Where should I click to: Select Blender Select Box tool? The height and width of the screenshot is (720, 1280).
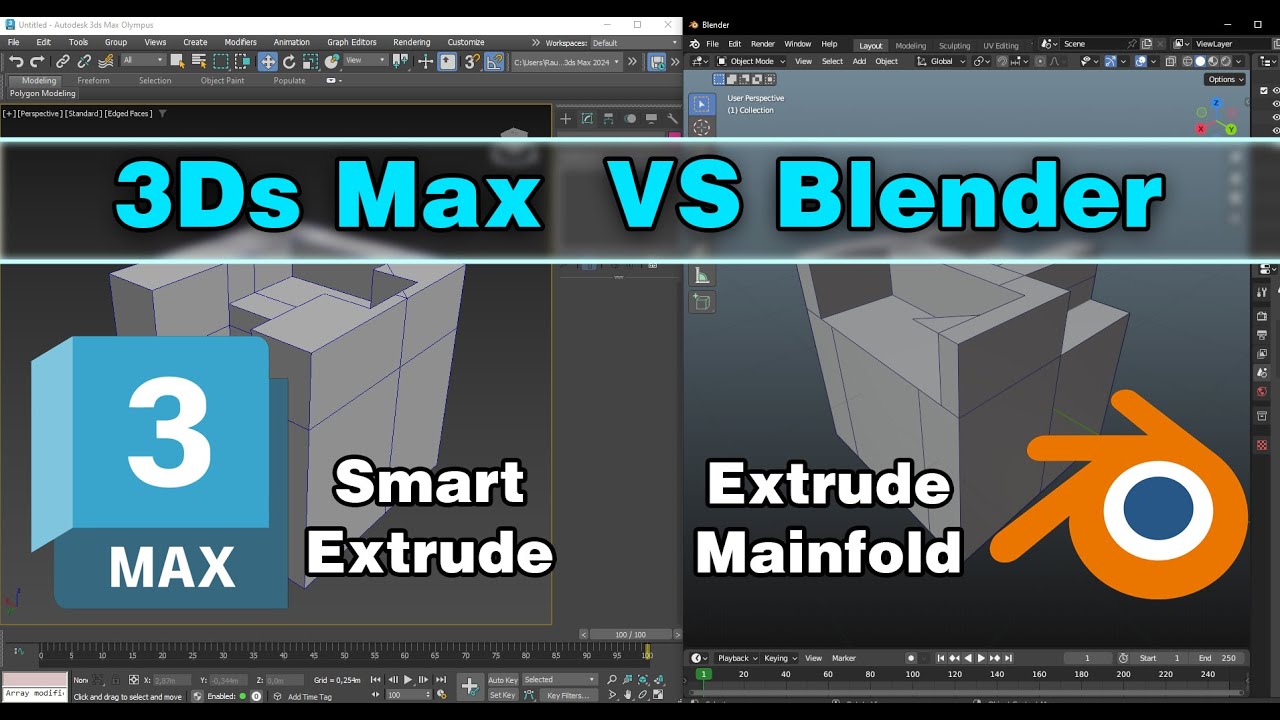click(x=702, y=104)
